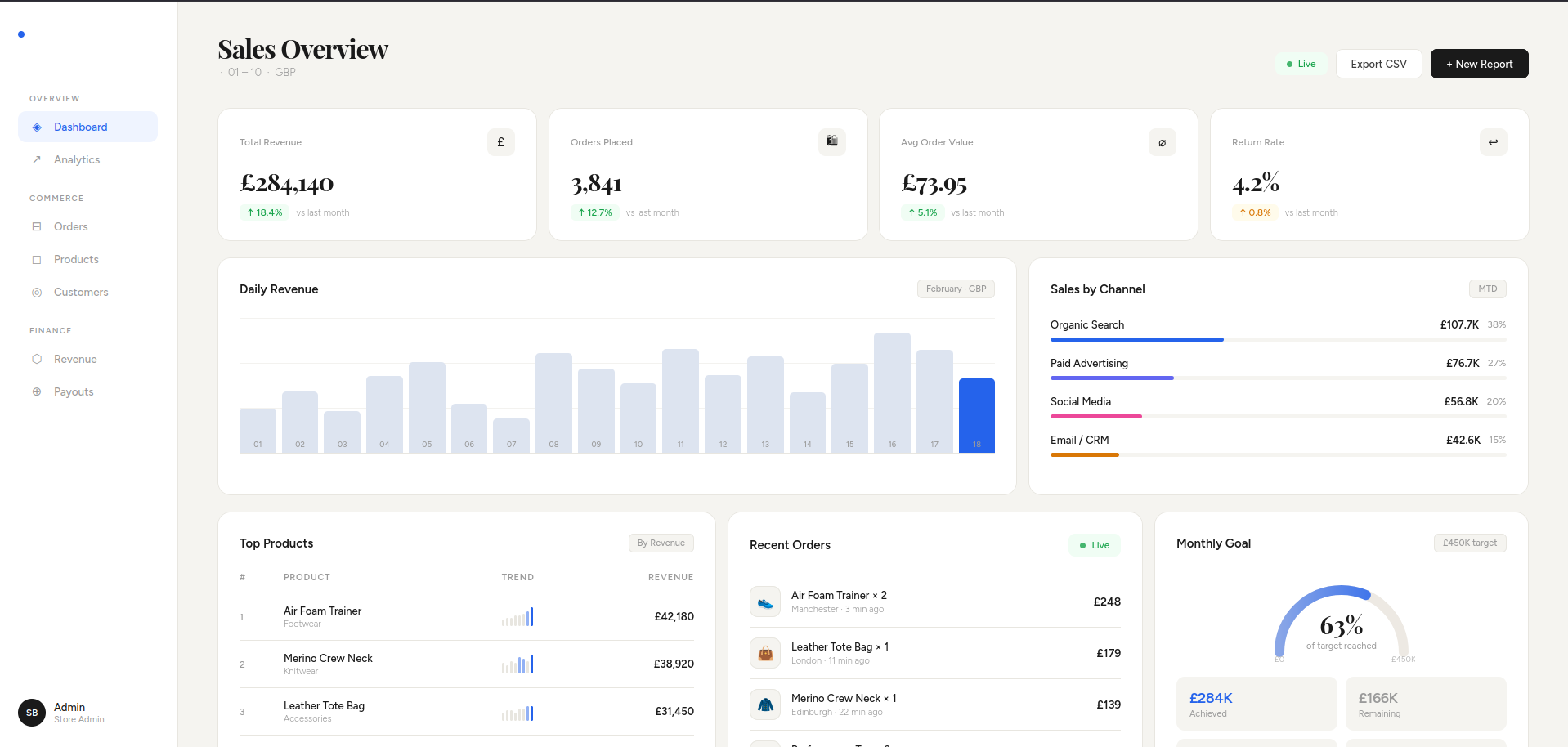
Task: Create a new report with + New Report
Action: [1479, 63]
